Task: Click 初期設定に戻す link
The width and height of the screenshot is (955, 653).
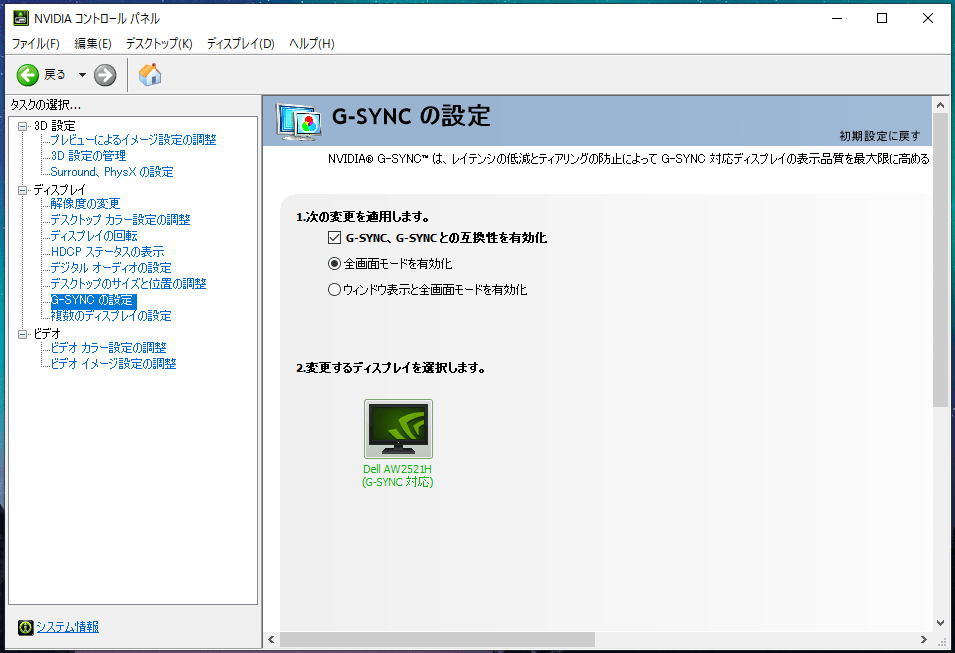Action: coord(879,136)
